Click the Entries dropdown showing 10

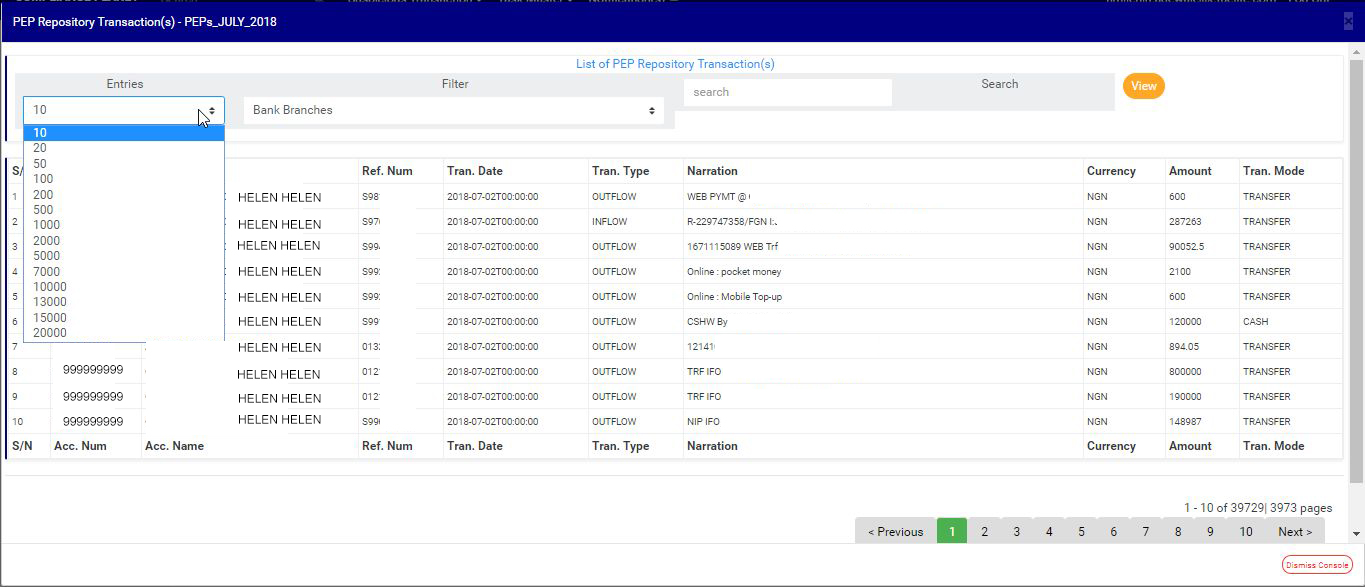[x=123, y=110]
